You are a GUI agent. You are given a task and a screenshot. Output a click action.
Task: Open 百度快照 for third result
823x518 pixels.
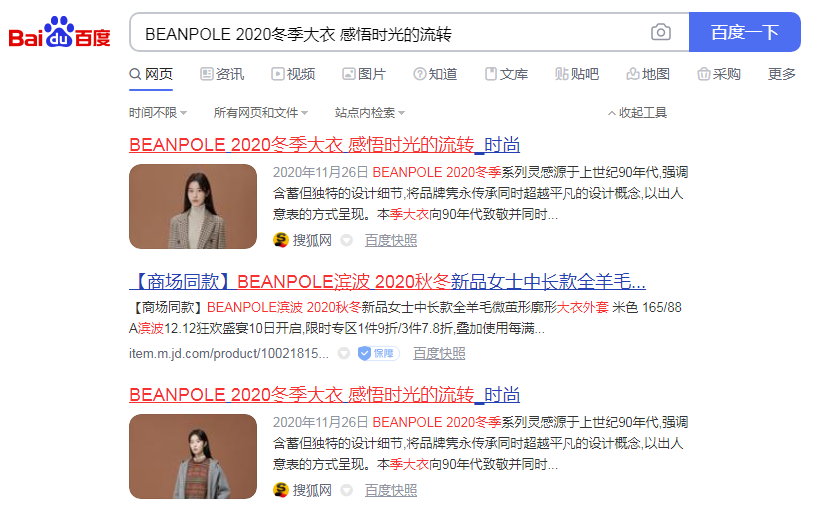[391, 490]
